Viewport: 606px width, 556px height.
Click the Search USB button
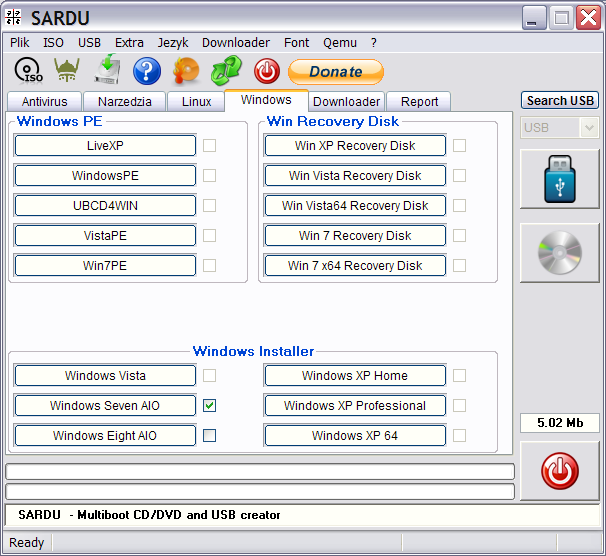(x=560, y=100)
